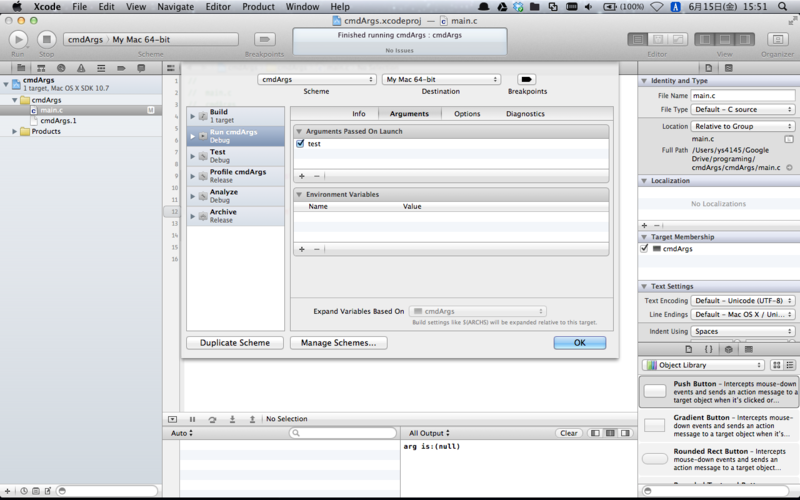Click Duplicate Scheme button
The height and width of the screenshot is (500, 800).
[x=235, y=343]
